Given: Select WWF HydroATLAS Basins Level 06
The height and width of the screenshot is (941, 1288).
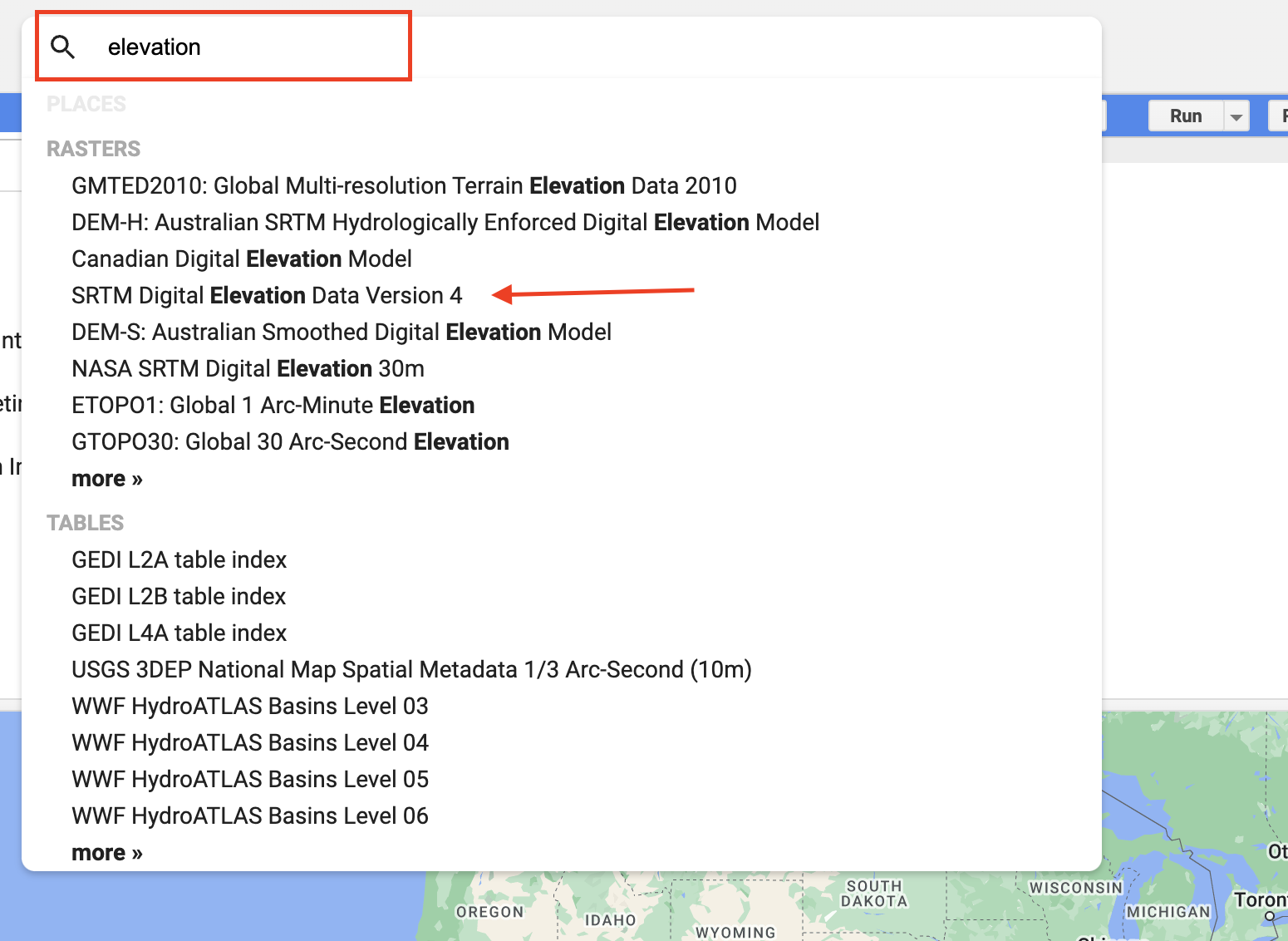Looking at the screenshot, I should (x=249, y=815).
